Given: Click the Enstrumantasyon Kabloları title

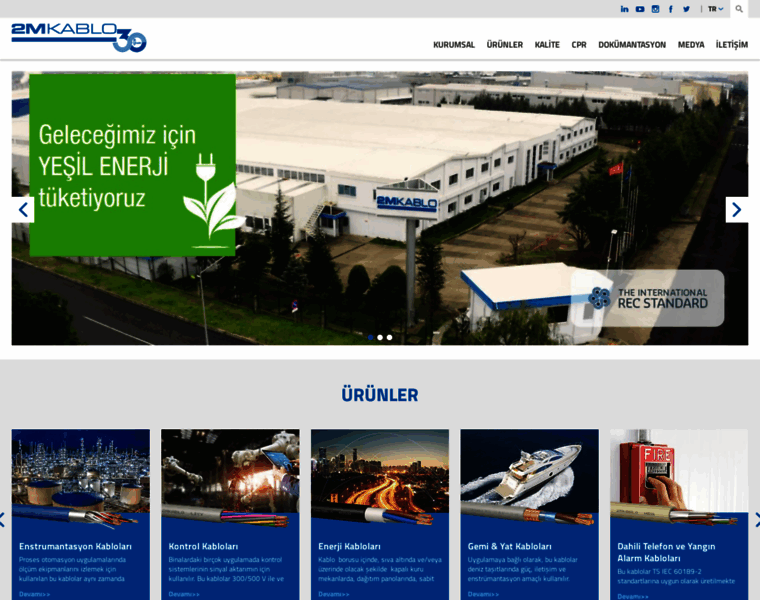Looking at the screenshot, I should click(x=75, y=546).
